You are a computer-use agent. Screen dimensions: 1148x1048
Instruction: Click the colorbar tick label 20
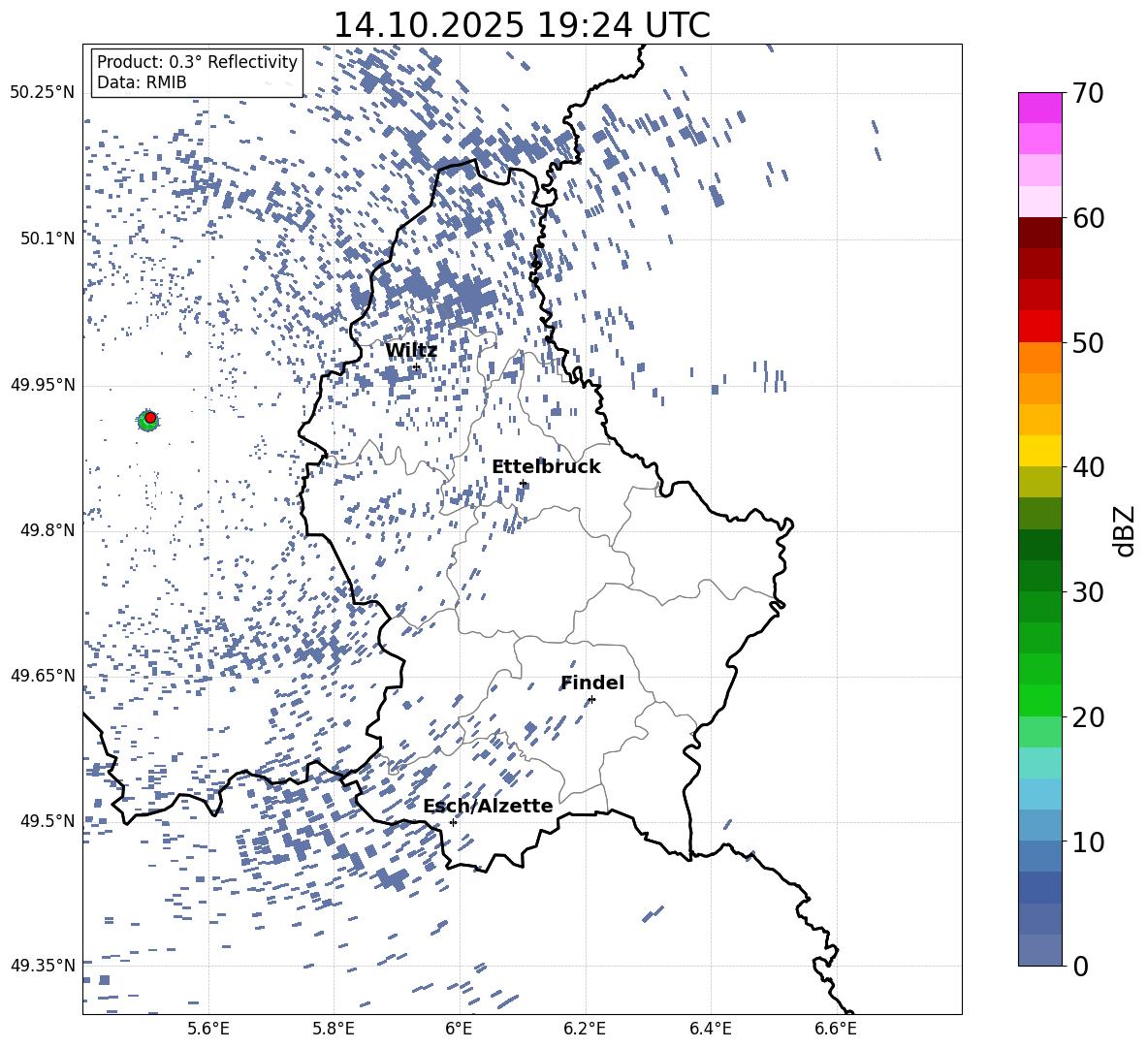1089,717
